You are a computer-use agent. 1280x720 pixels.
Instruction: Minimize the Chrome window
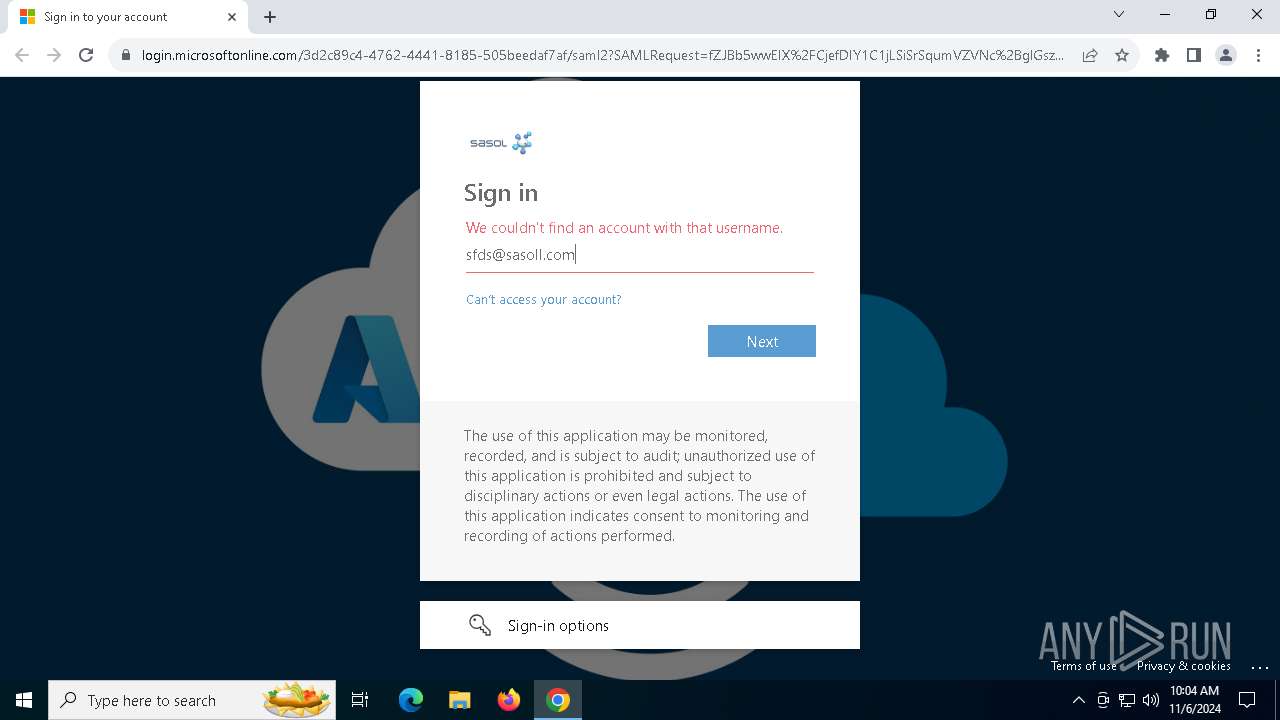[1165, 14]
